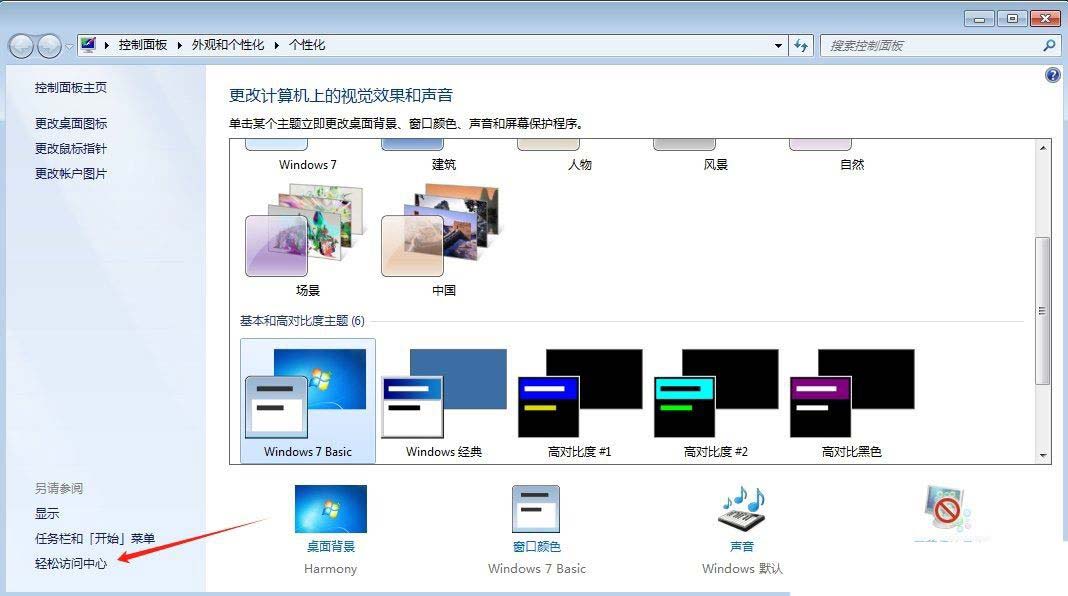Click the blue help question mark icon
This screenshot has width=1068, height=596.
tap(1052, 75)
